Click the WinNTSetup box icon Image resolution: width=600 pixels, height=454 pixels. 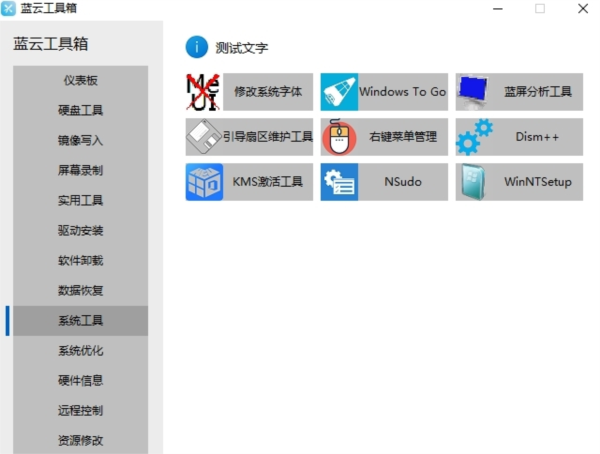(x=474, y=182)
